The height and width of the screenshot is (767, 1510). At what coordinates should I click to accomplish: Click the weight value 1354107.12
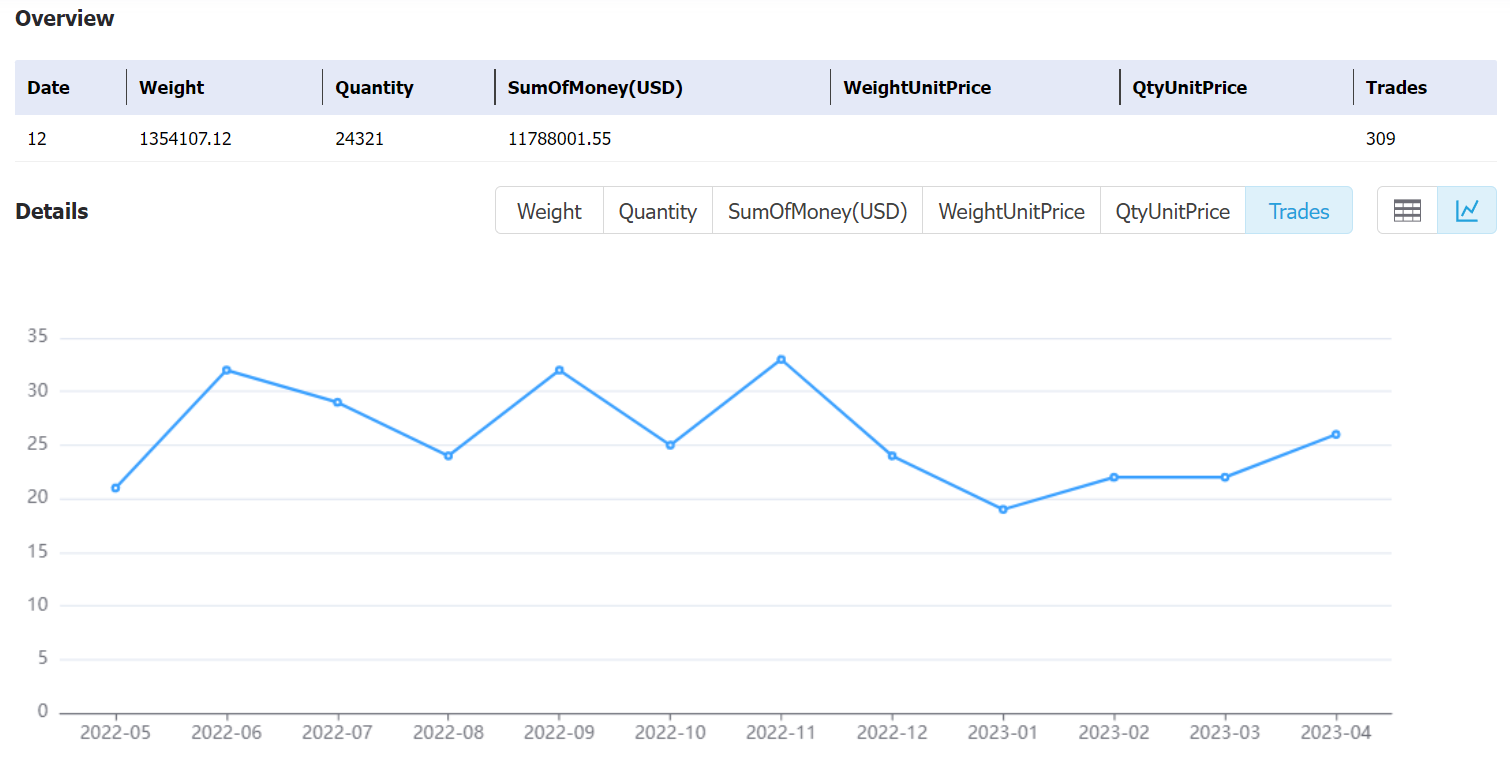185,139
